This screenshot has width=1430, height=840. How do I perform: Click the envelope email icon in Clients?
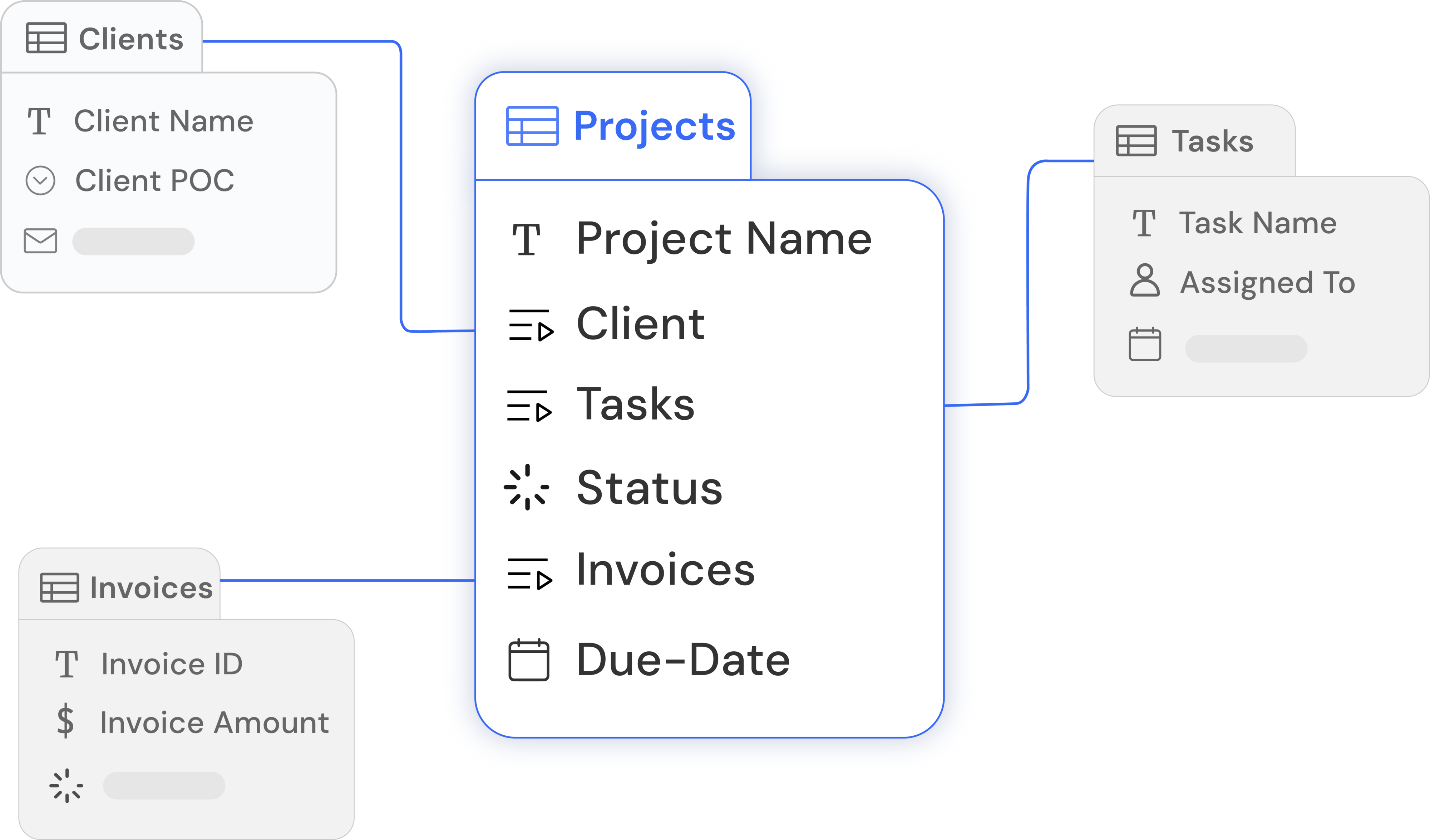tap(40, 241)
